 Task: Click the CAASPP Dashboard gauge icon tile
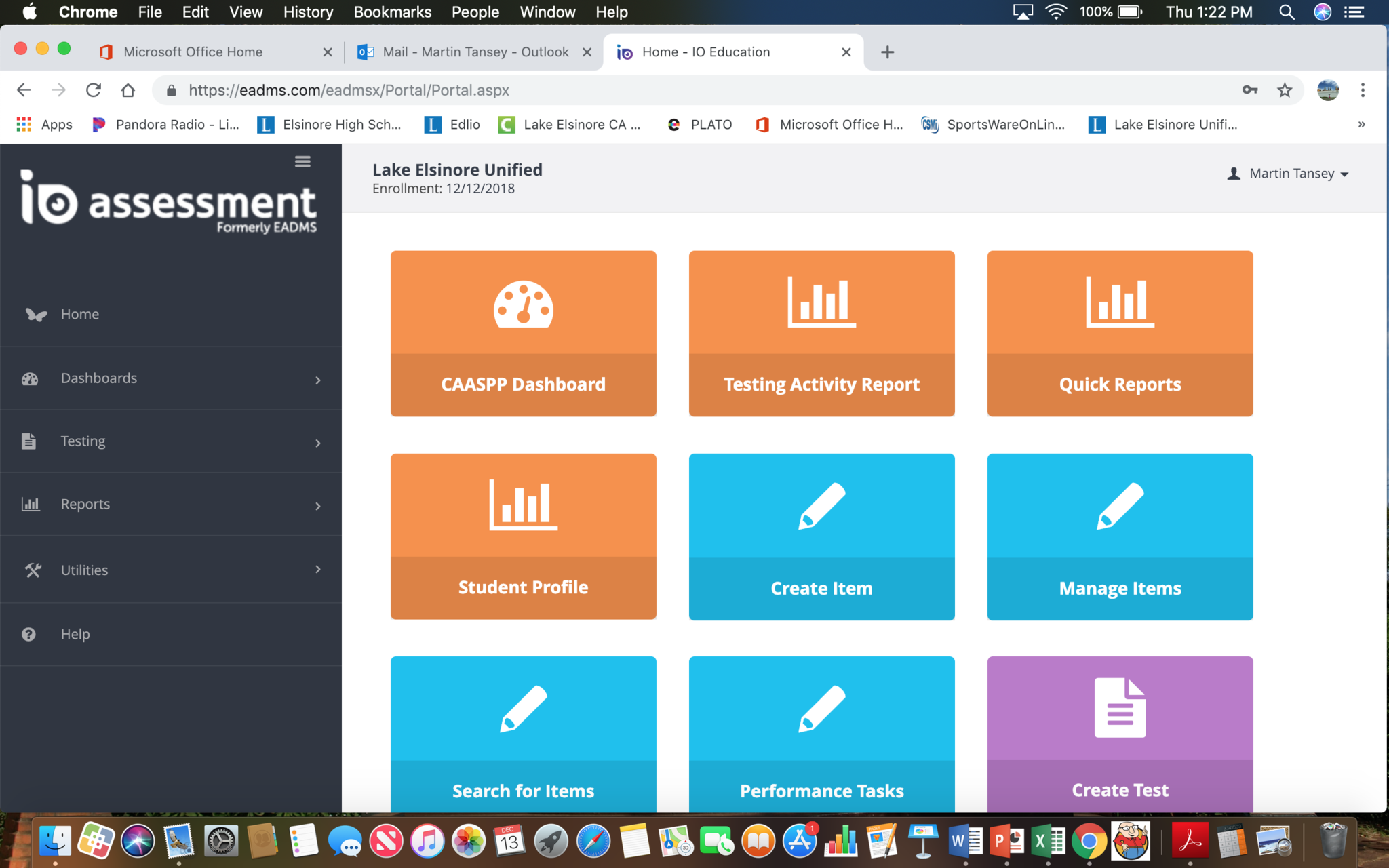523,333
